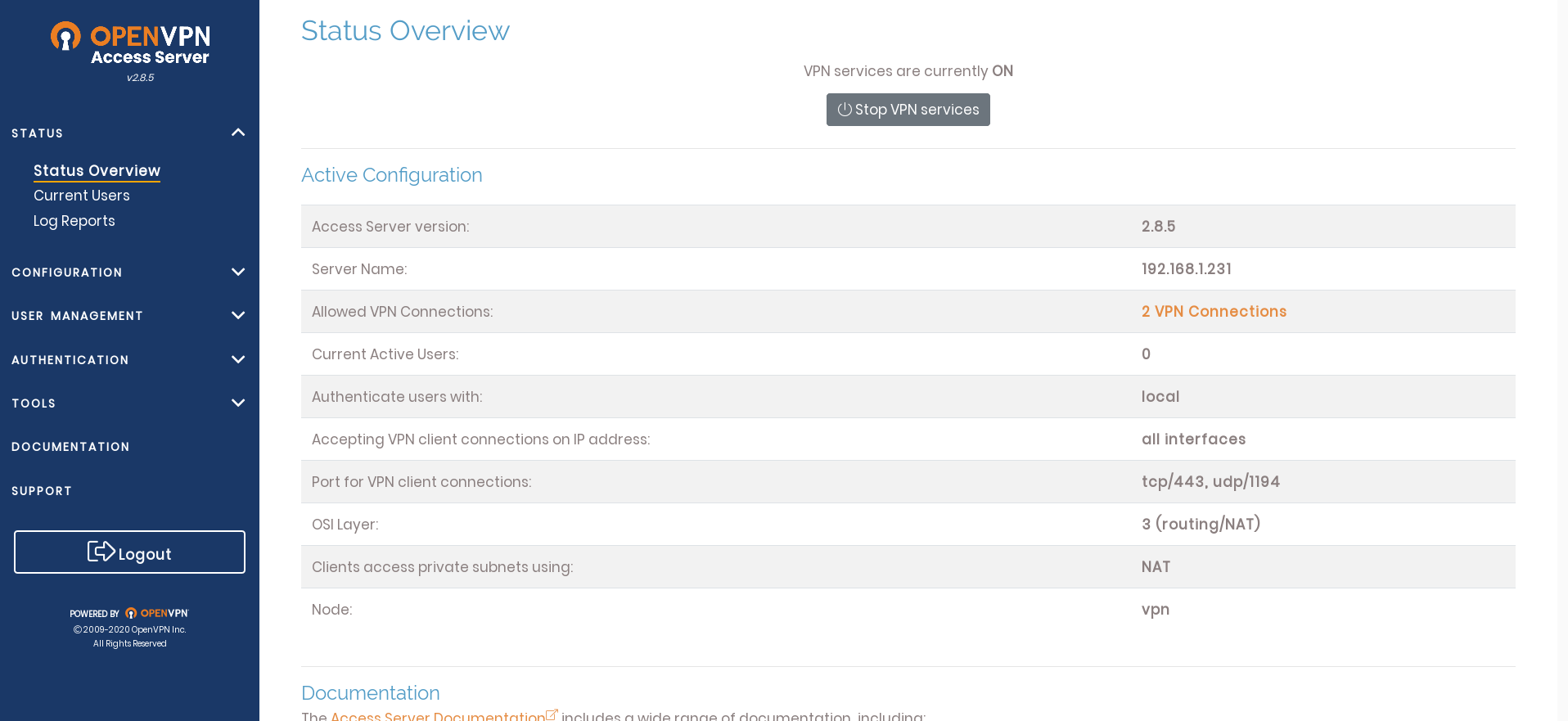Click the 'Documentation' section heading
This screenshot has height=721, width=1568.
tap(371, 693)
